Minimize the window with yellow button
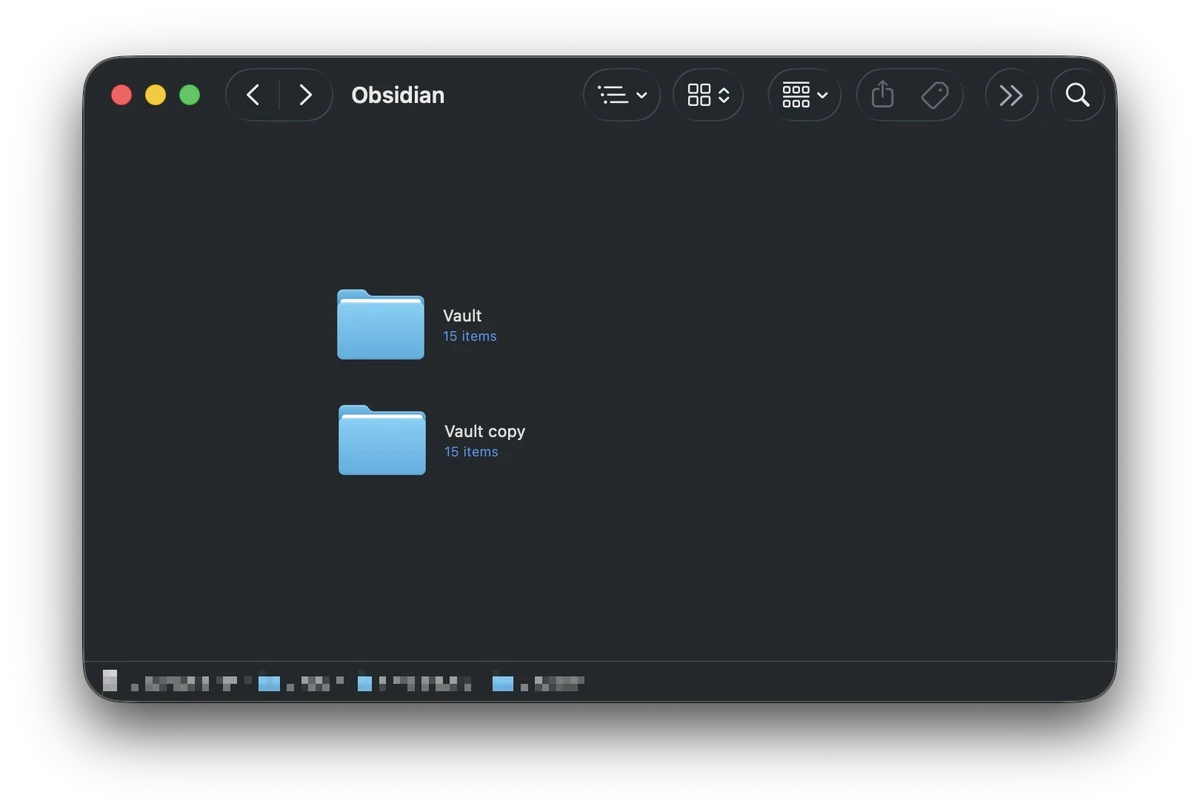 tap(155, 95)
